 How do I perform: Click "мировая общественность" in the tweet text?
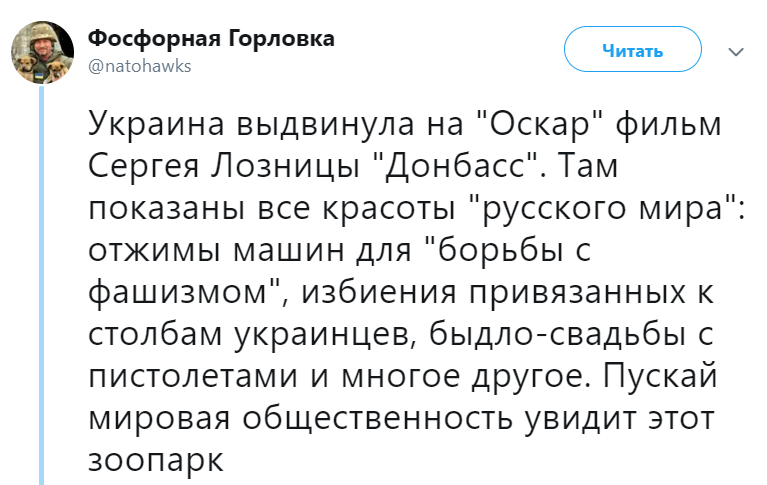coord(300,419)
